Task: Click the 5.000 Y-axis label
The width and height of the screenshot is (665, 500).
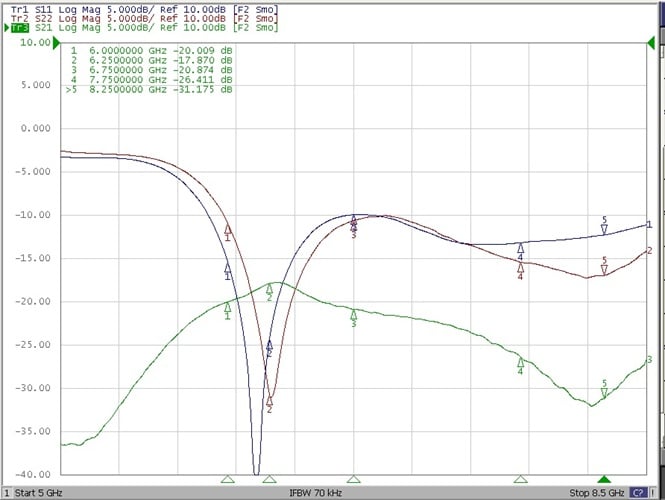Action: tap(35, 85)
